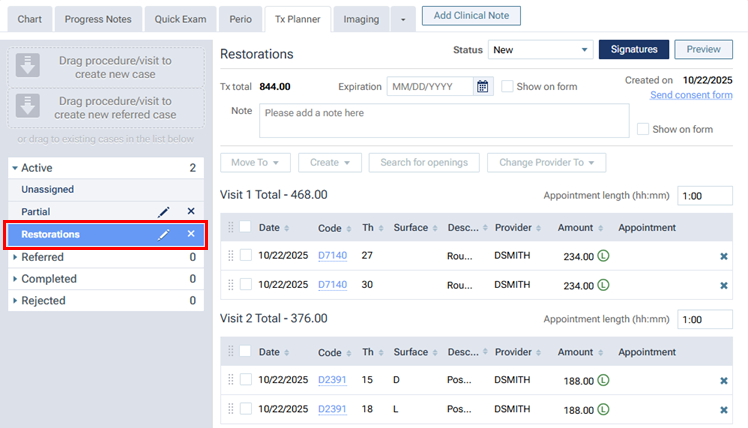Click into the Note text field

(x=442, y=121)
